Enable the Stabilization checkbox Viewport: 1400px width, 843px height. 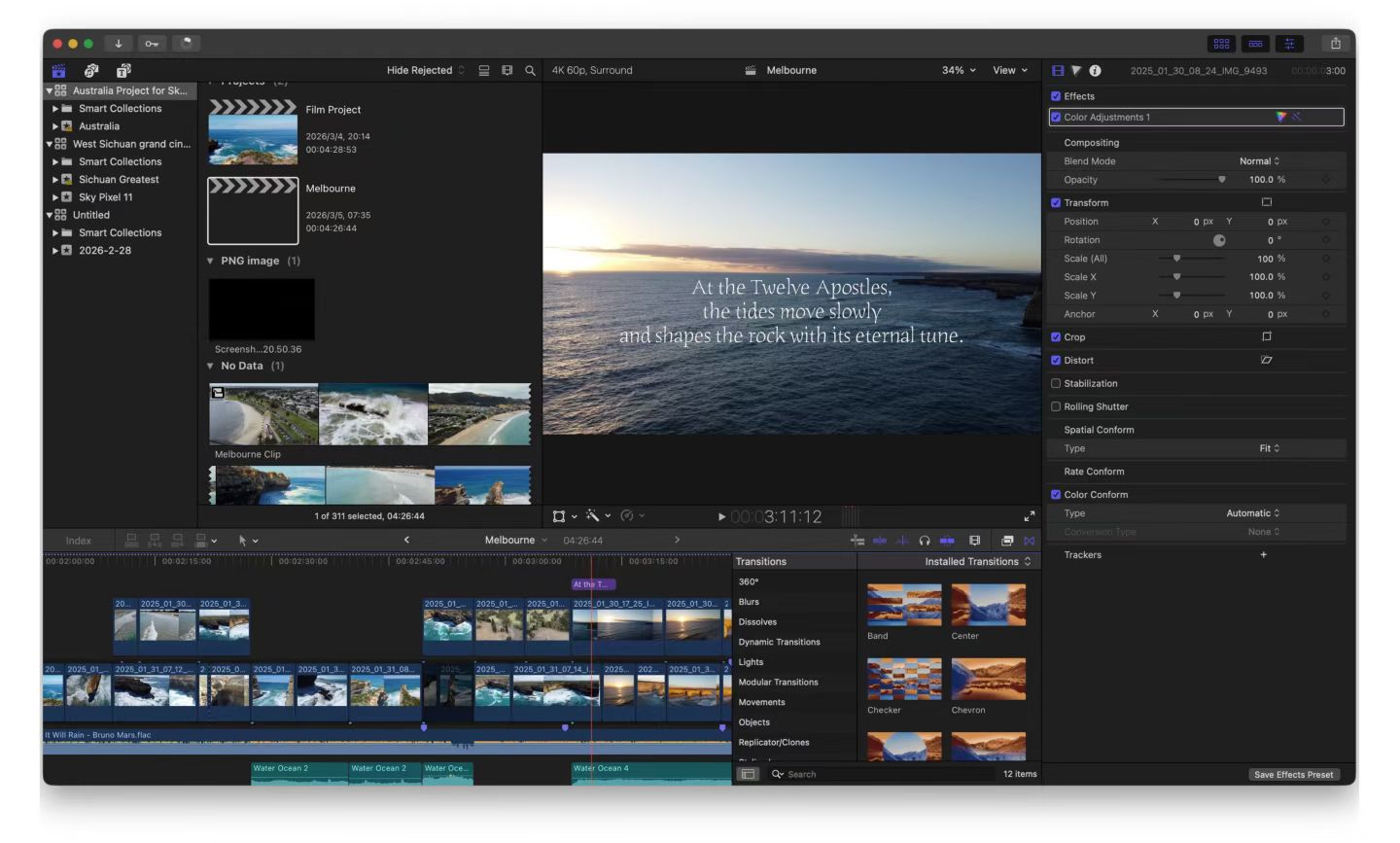pyautogui.click(x=1056, y=383)
